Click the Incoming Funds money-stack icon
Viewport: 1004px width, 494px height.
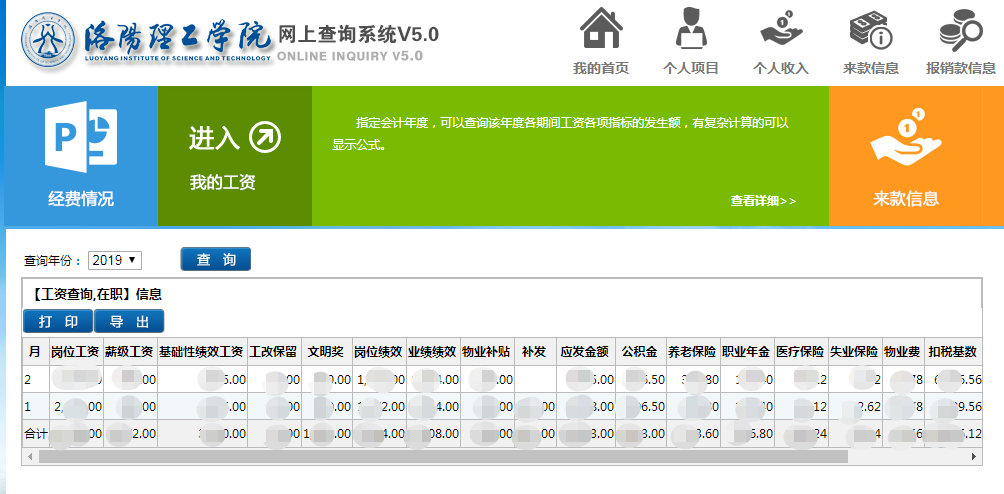click(x=870, y=28)
